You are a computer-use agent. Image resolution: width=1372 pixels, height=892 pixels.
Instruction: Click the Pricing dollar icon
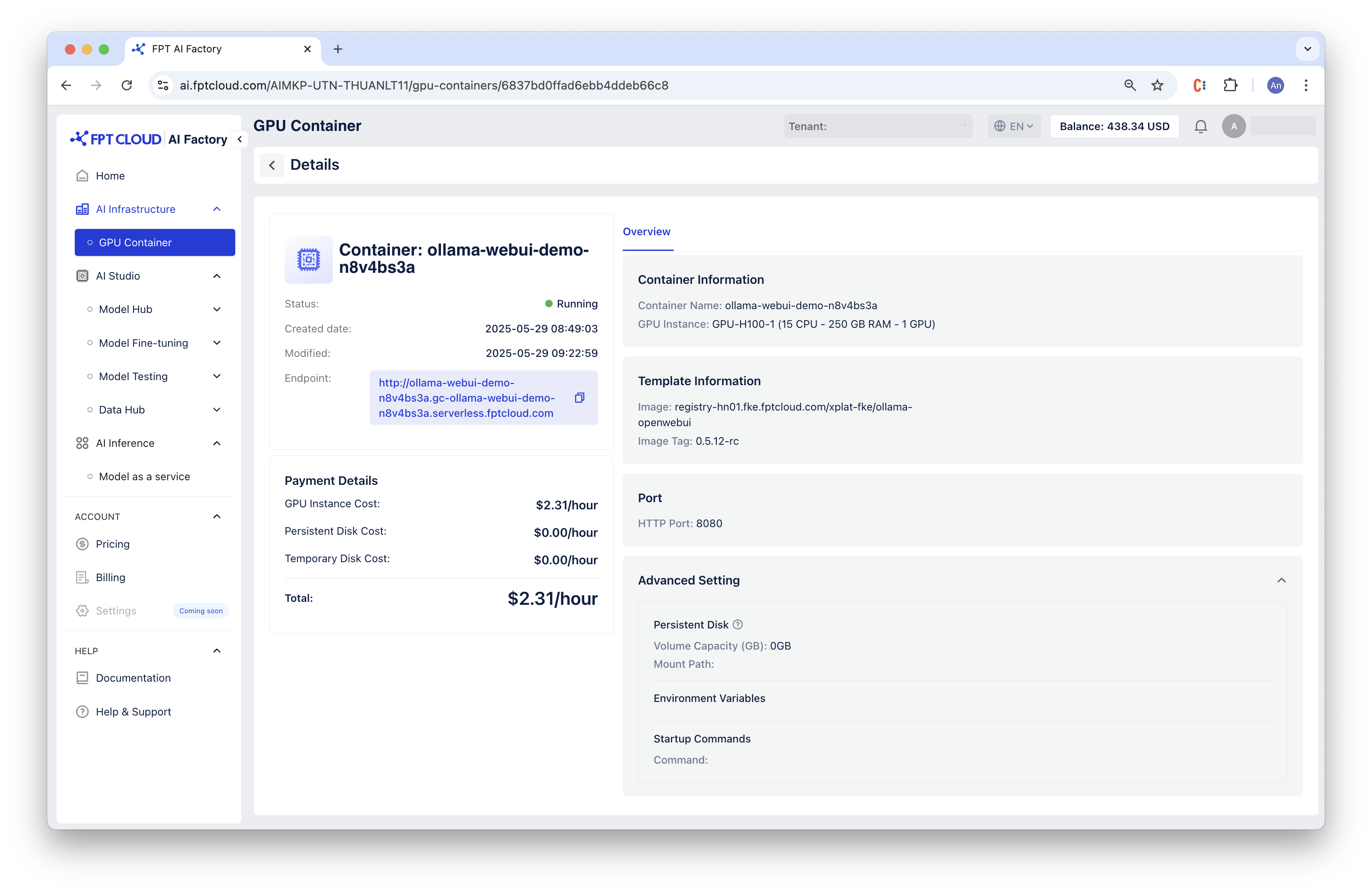[82, 544]
